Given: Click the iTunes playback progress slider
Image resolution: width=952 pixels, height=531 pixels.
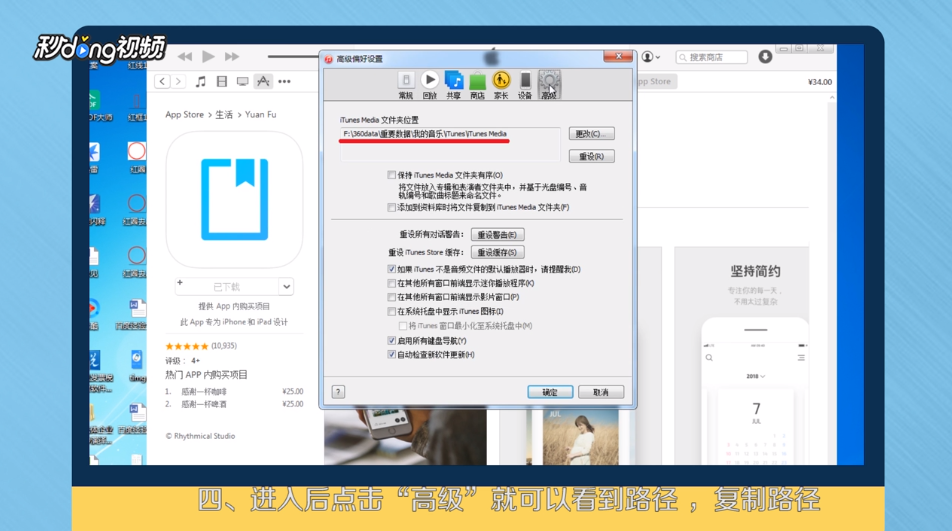Looking at the screenshot, I should coord(293,56).
